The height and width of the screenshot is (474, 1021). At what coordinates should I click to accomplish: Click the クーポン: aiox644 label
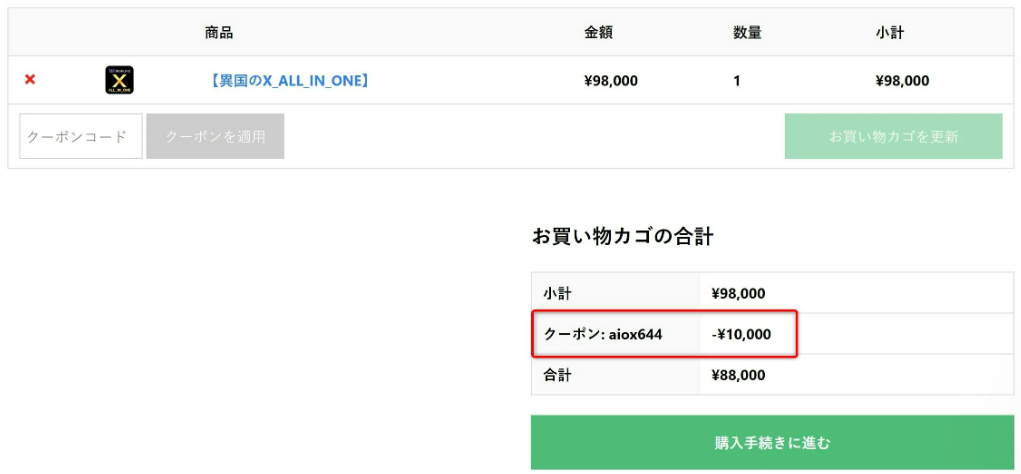[603, 335]
